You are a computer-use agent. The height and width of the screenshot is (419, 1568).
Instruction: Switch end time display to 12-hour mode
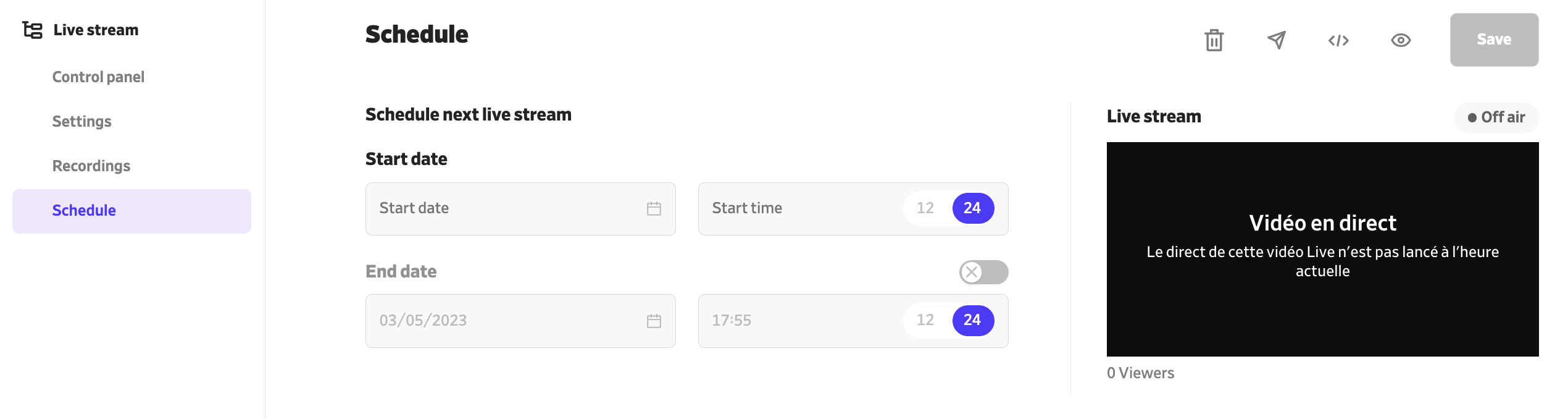[x=925, y=320]
